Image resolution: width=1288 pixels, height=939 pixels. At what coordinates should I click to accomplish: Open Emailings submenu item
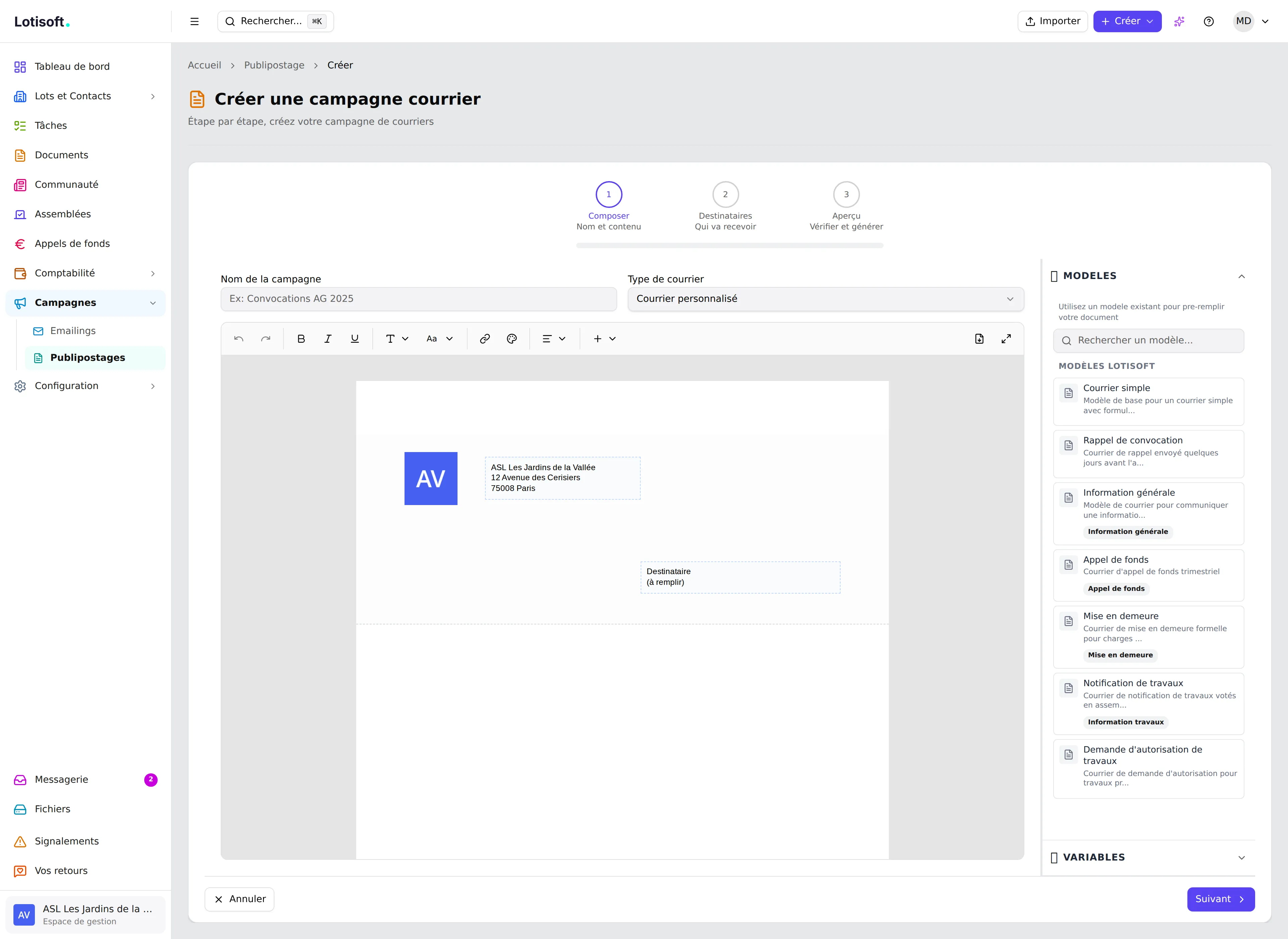pyautogui.click(x=95, y=331)
